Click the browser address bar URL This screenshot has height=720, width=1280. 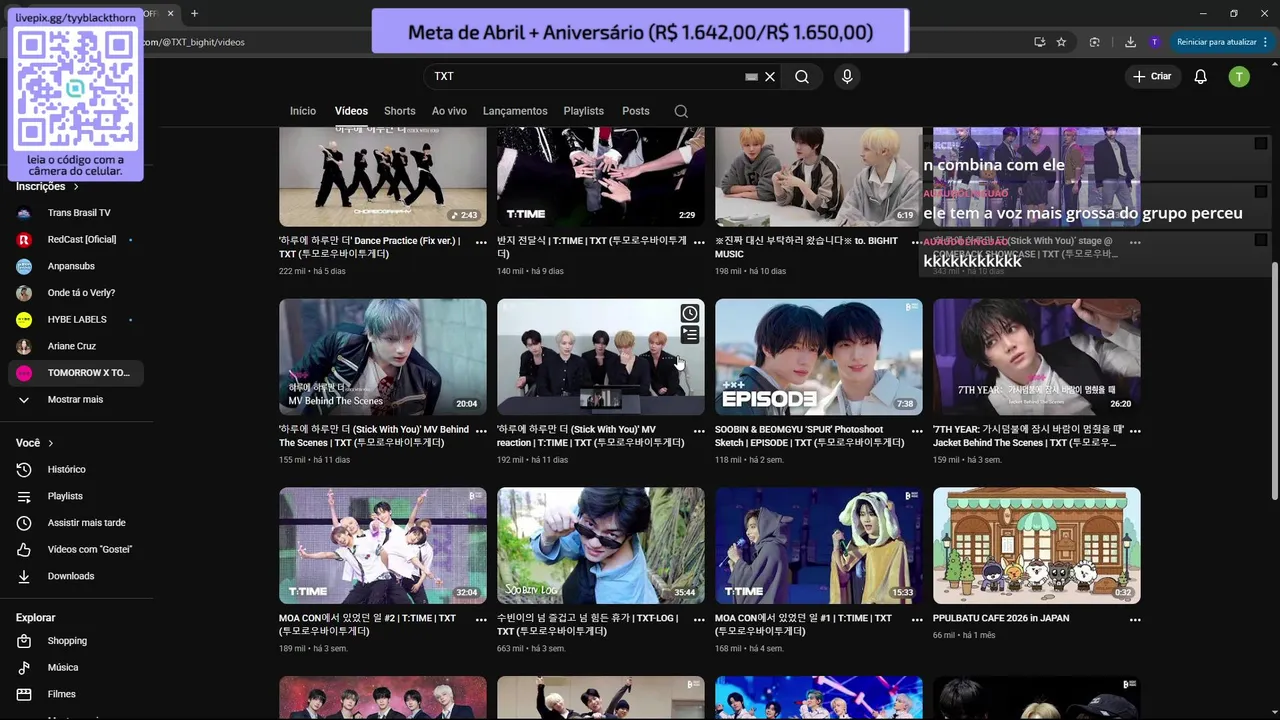(x=195, y=42)
